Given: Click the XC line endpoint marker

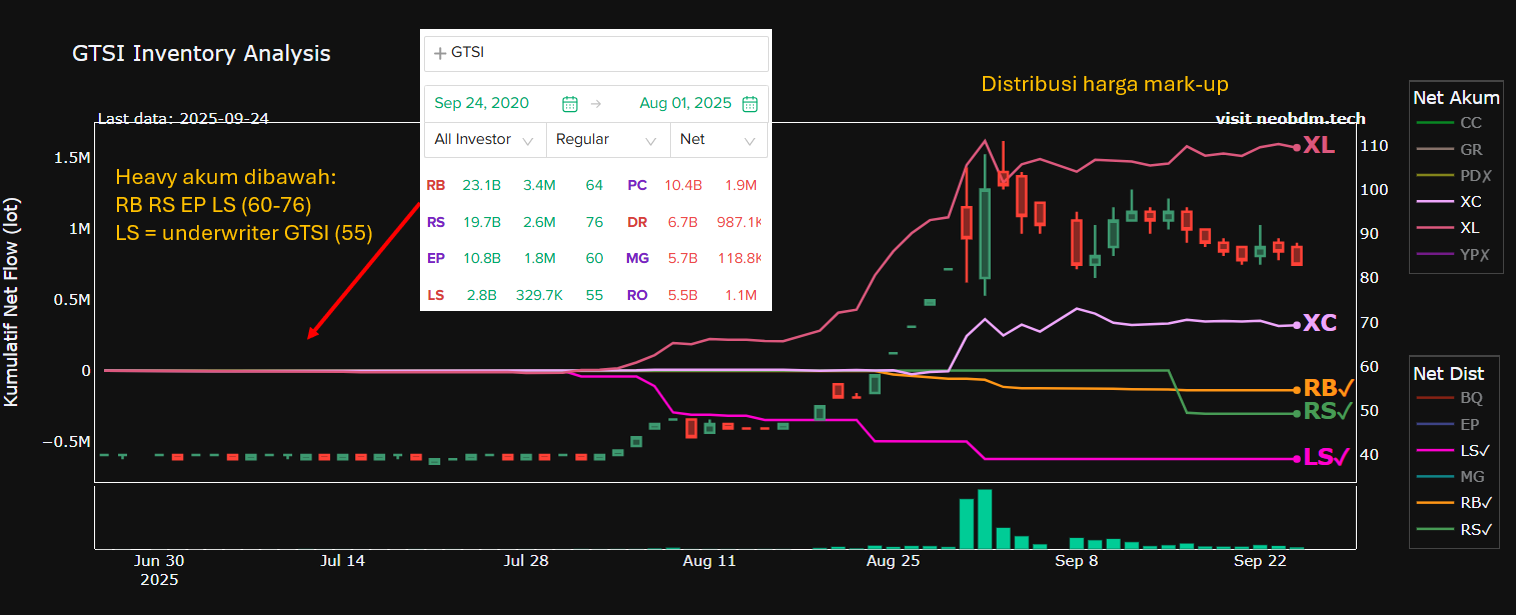Looking at the screenshot, I should point(1297,325).
